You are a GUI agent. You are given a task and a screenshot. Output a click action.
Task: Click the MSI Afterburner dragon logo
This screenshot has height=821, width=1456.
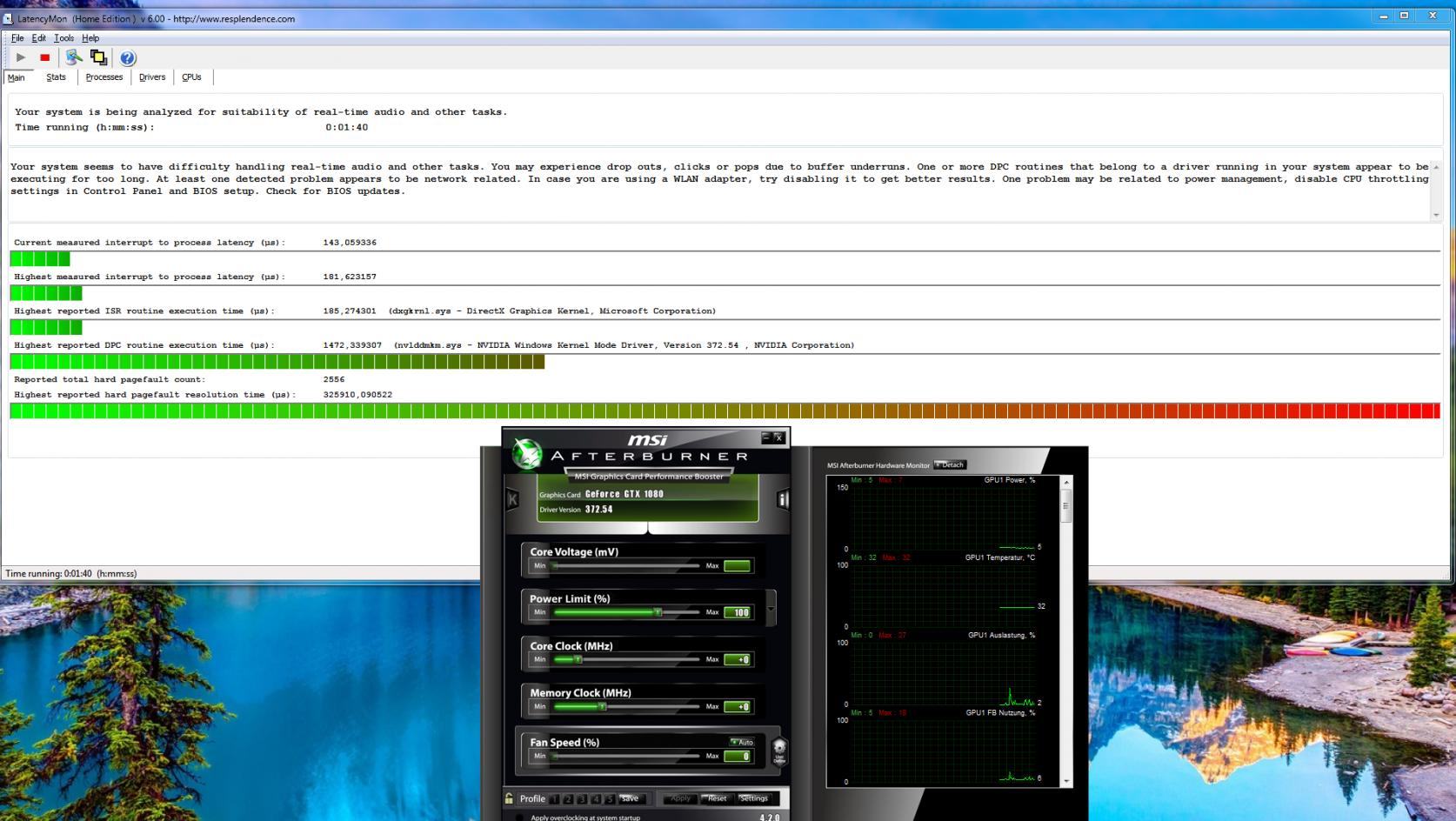pyautogui.click(x=526, y=453)
